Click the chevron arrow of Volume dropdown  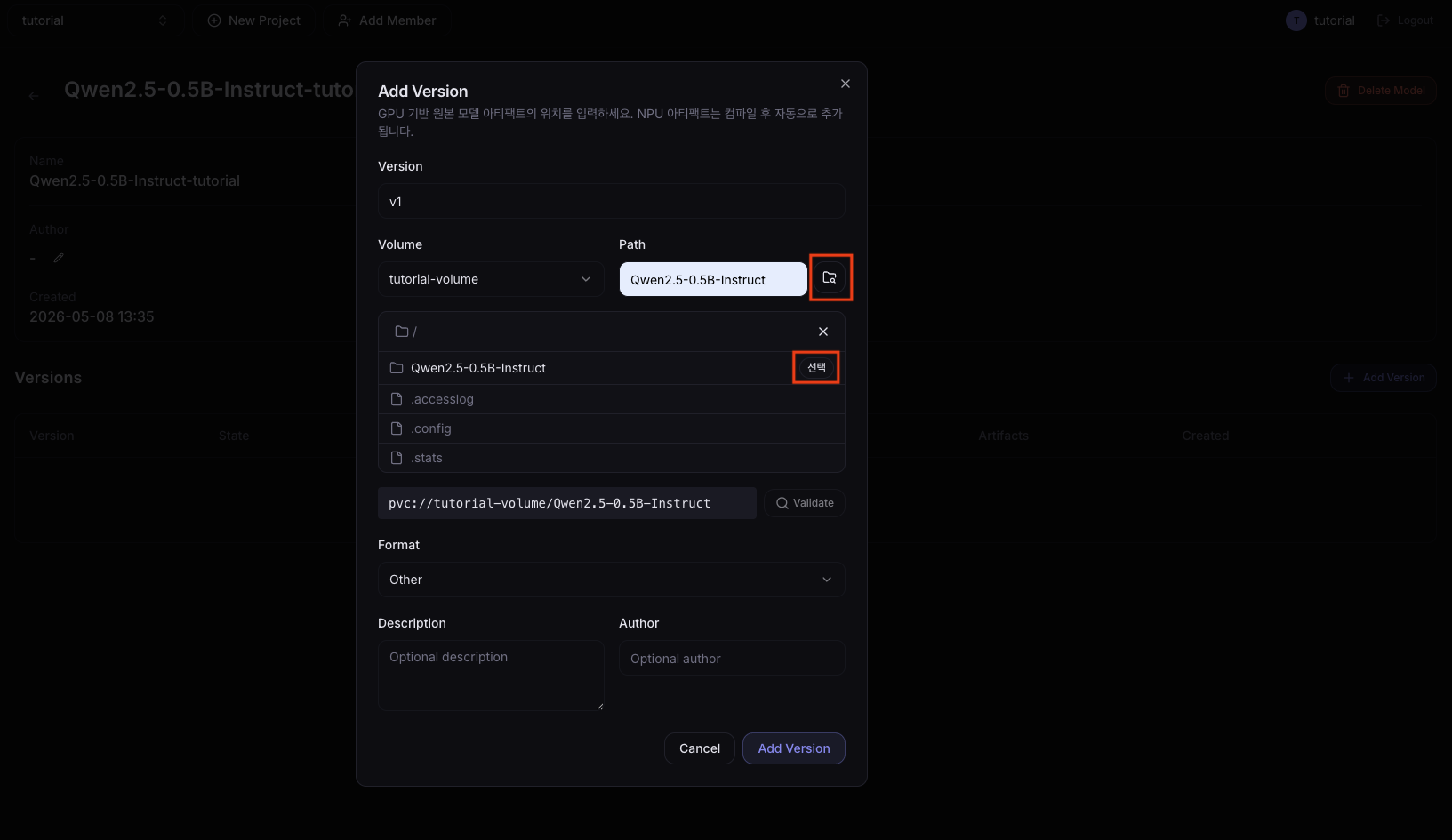tap(586, 279)
